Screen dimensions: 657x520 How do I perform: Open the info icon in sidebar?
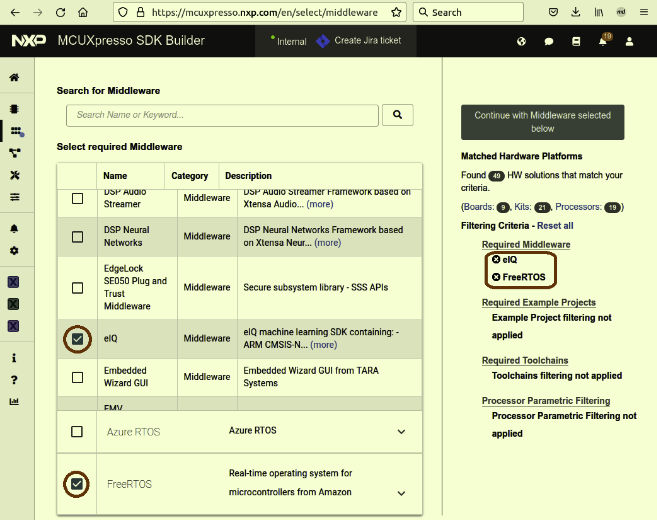(x=14, y=358)
